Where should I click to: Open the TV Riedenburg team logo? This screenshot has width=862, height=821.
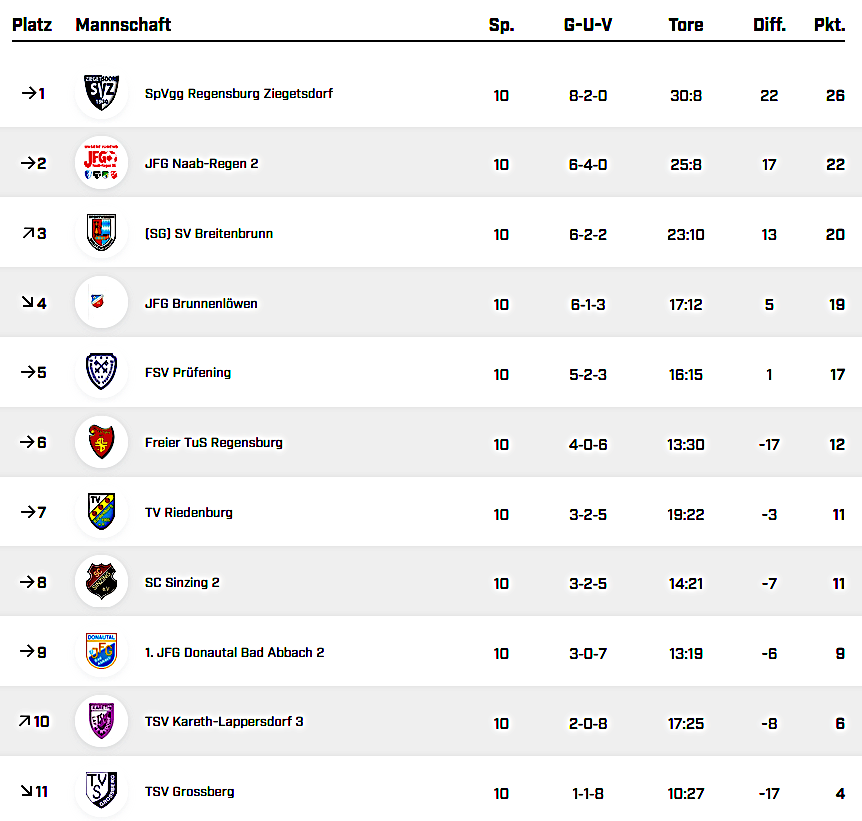pyautogui.click(x=101, y=512)
